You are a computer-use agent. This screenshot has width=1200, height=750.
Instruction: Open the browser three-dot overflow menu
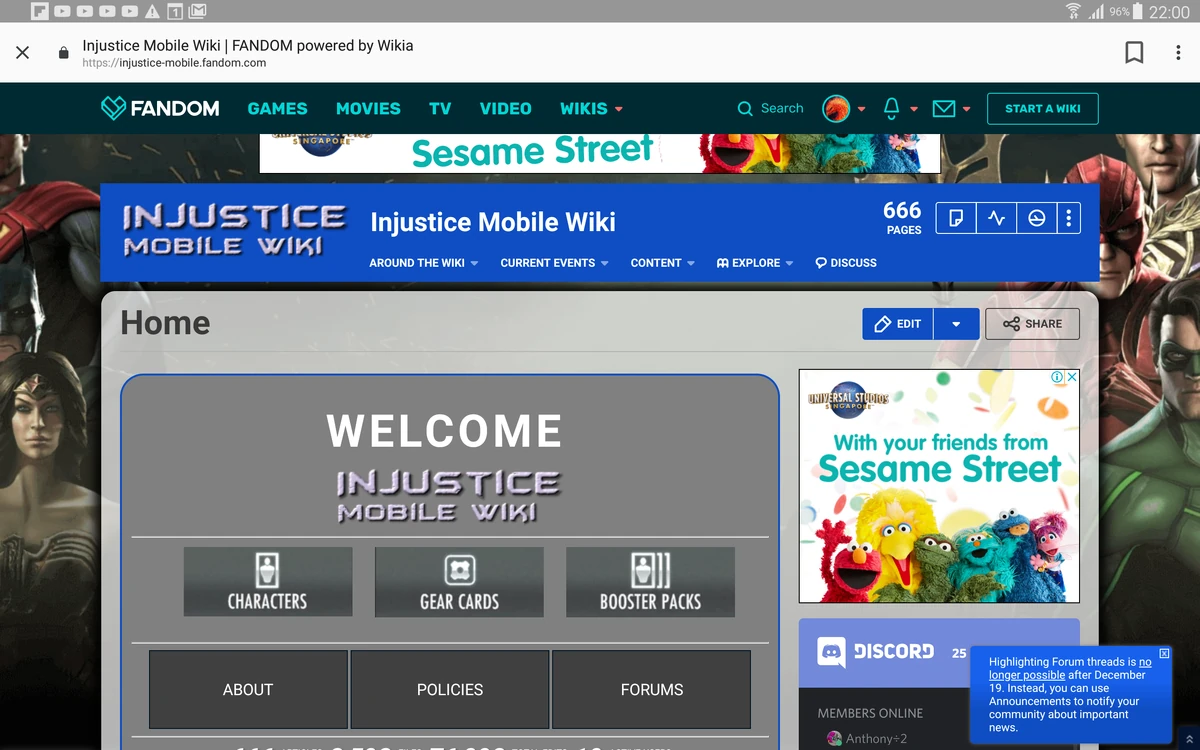coord(1177,52)
